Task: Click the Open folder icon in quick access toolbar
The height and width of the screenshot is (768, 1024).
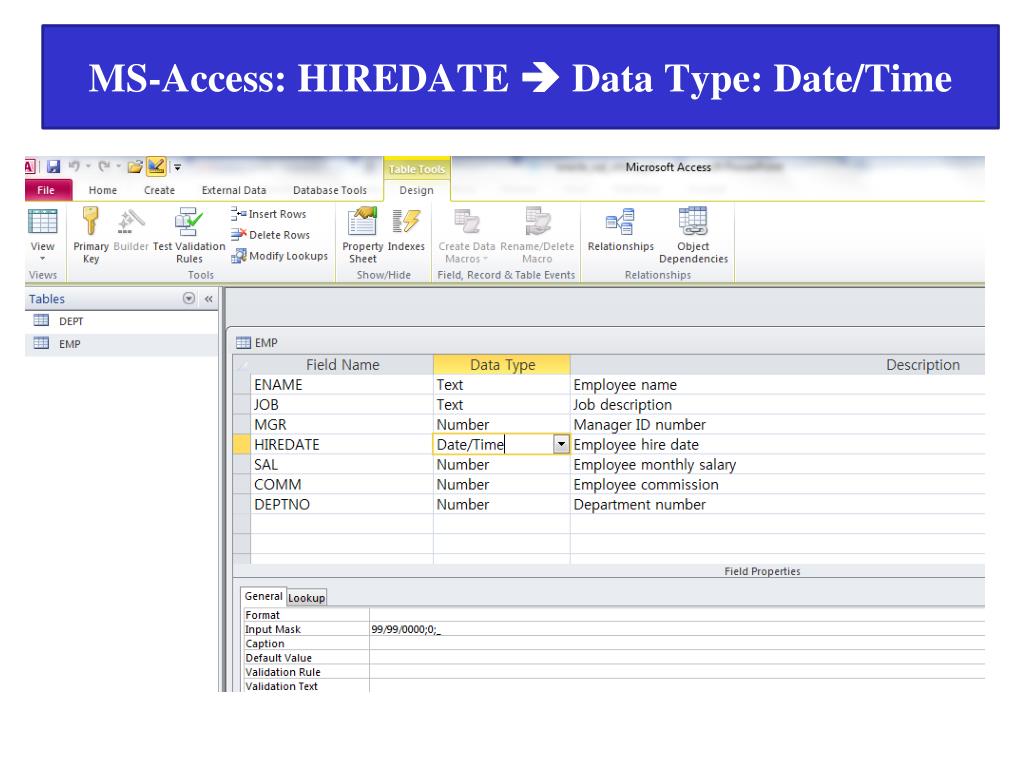Action: tap(135, 167)
